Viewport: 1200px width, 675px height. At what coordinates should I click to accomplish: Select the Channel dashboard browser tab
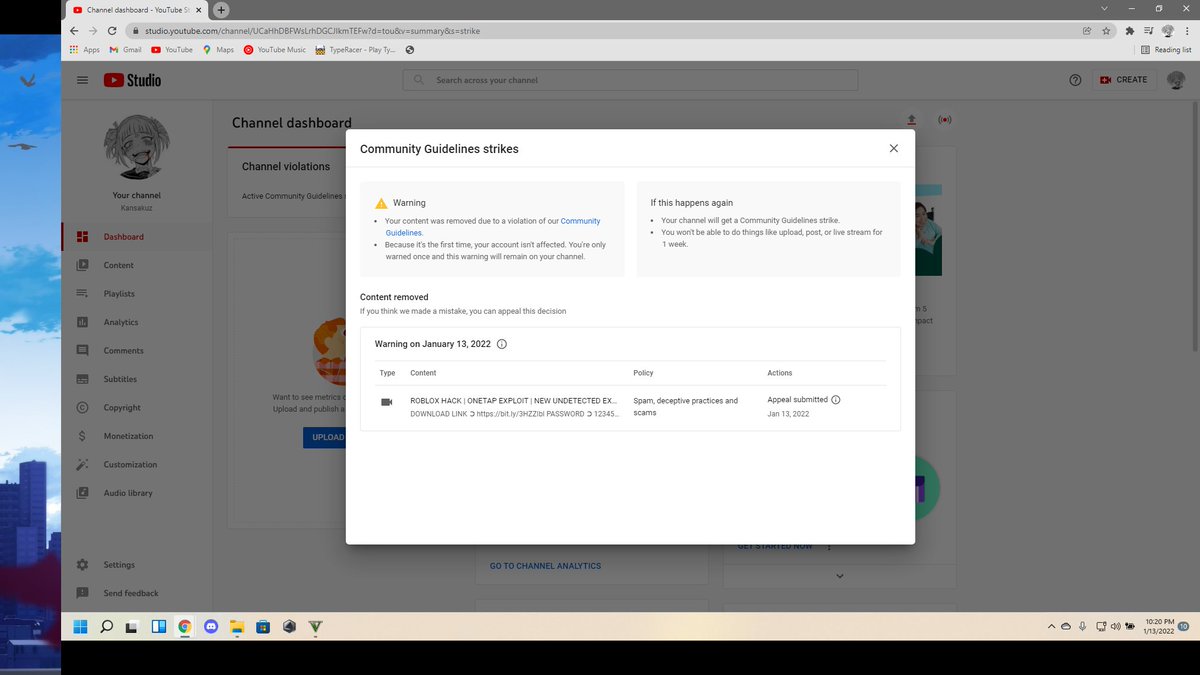137,9
